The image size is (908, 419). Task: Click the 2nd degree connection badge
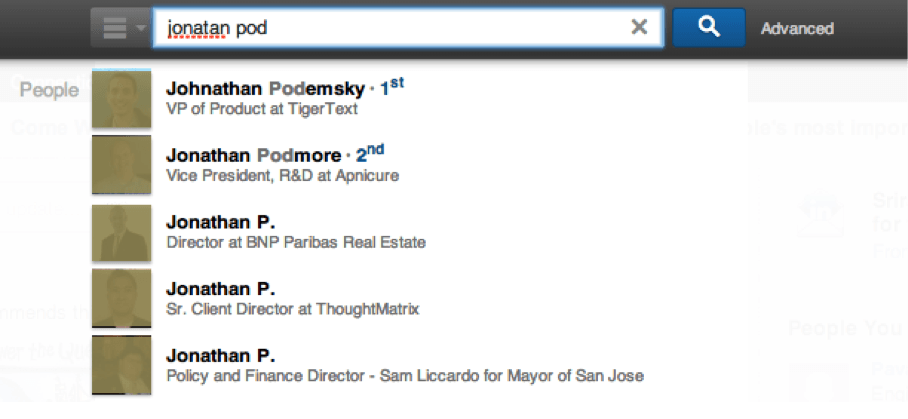click(370, 154)
